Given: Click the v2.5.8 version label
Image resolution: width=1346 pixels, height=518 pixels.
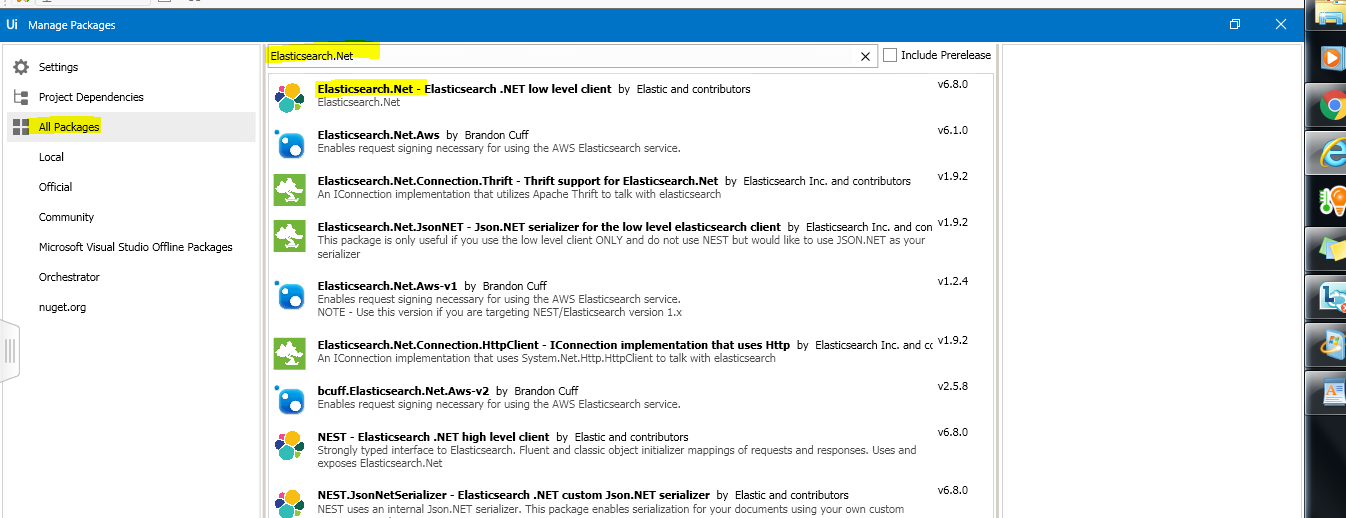Looking at the screenshot, I should click(952, 386).
